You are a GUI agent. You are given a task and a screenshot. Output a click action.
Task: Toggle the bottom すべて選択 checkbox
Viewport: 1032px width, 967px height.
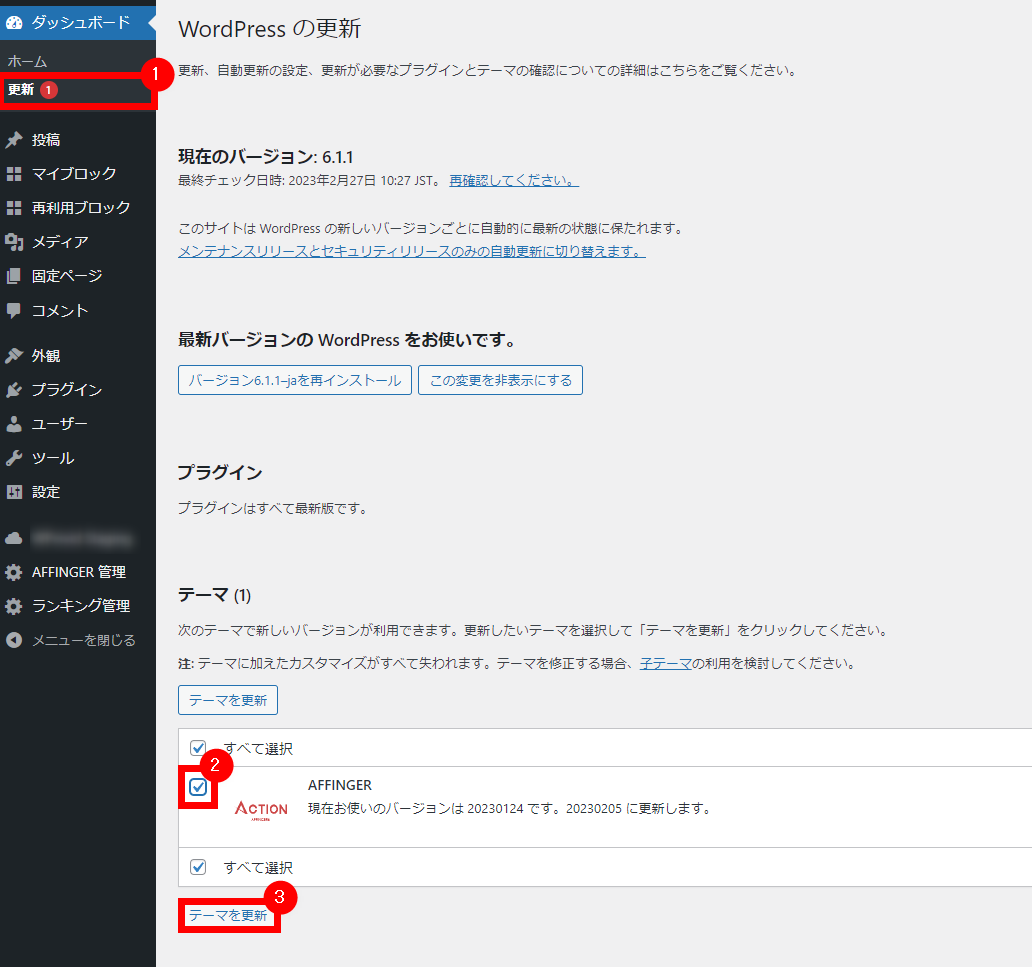(198, 867)
